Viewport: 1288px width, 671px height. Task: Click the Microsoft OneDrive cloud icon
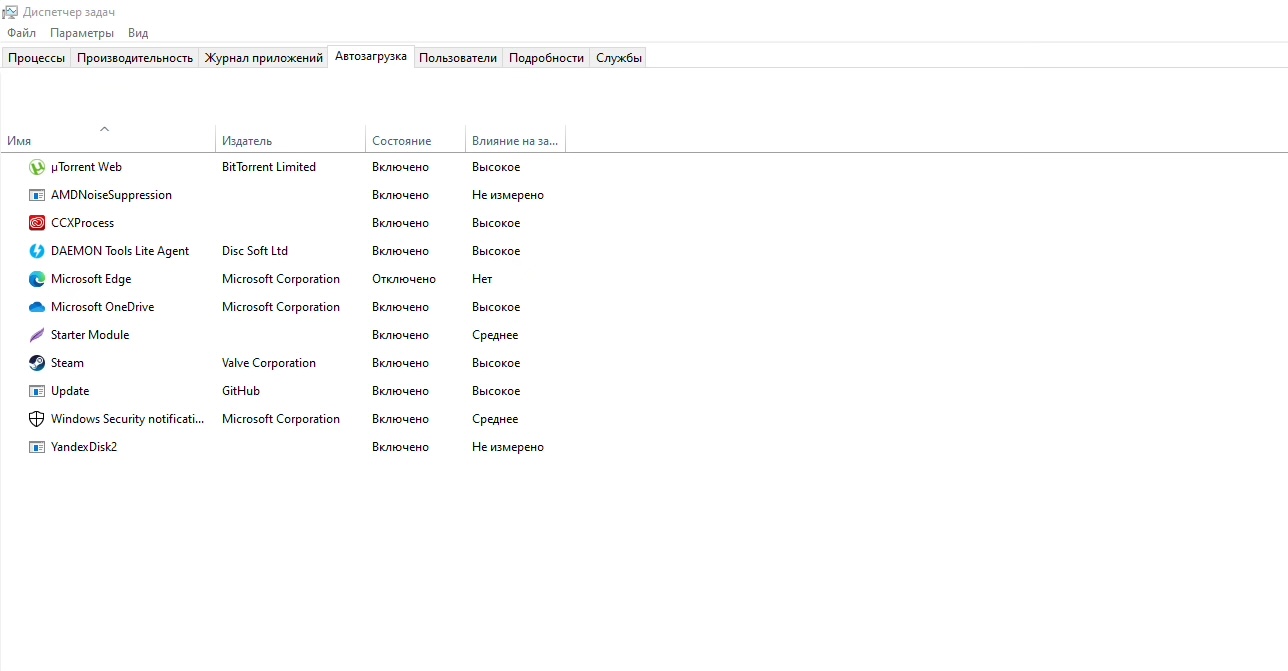point(37,307)
